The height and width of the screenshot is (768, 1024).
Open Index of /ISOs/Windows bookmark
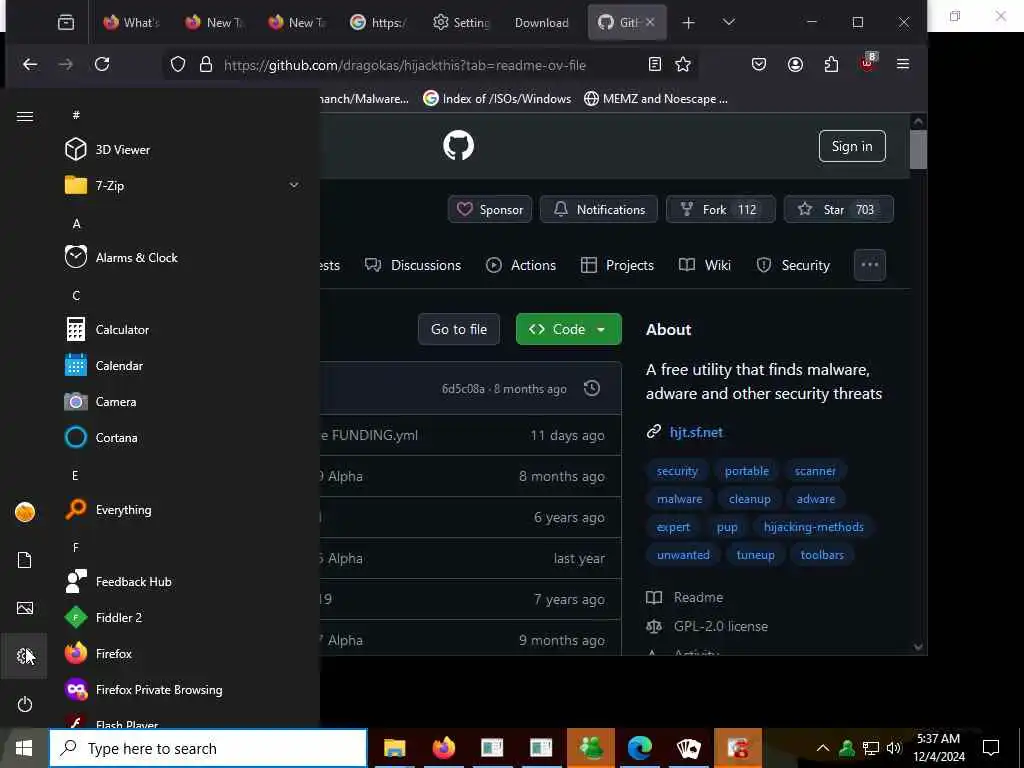click(x=497, y=99)
